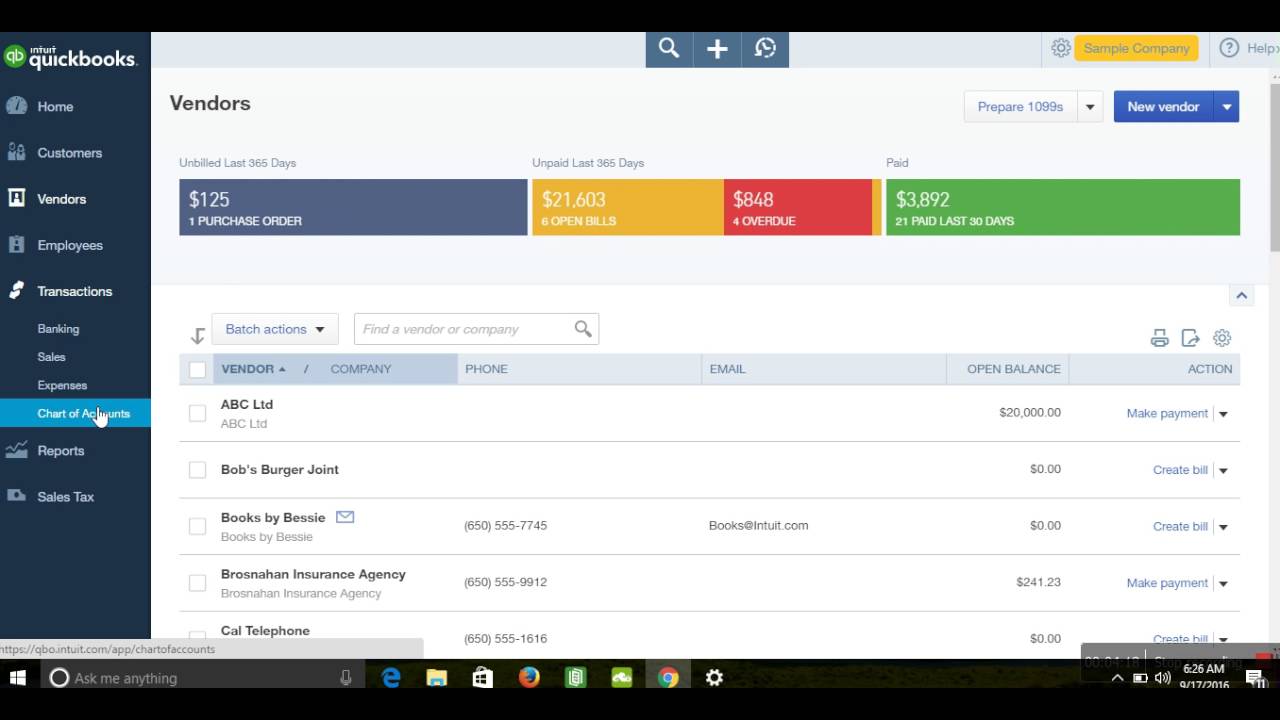Check the Brosnahan Insurance Agency checkbox
This screenshot has height=720, width=1280.
pyautogui.click(x=197, y=582)
